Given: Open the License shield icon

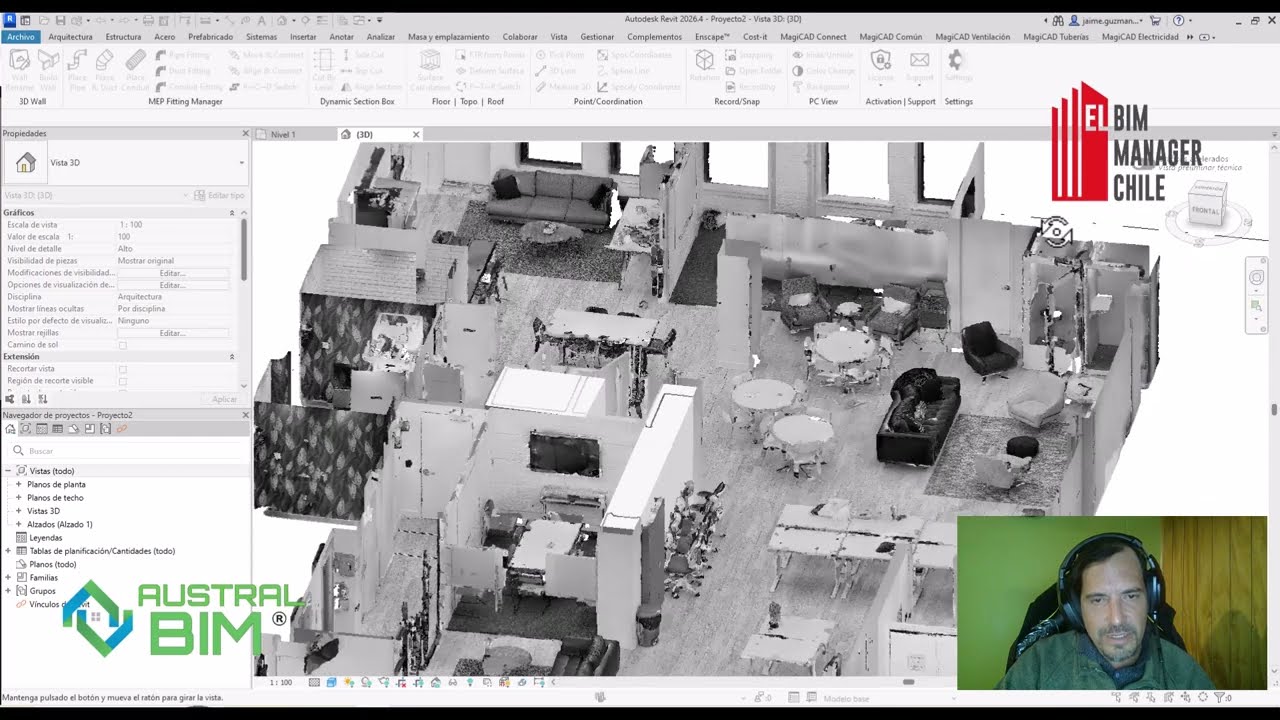Looking at the screenshot, I should [x=880, y=60].
